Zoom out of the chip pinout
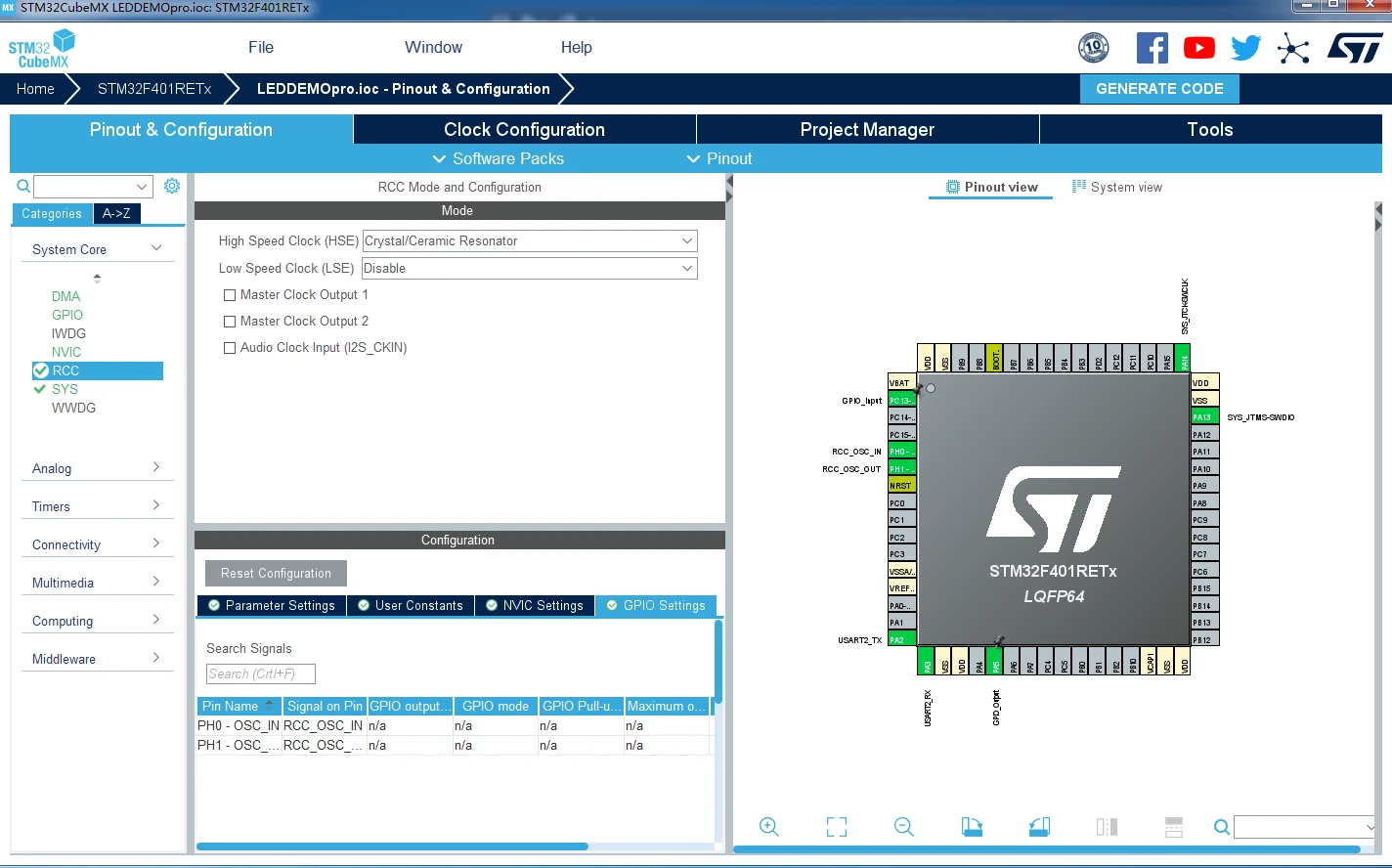This screenshot has width=1392, height=868. pos(904,827)
